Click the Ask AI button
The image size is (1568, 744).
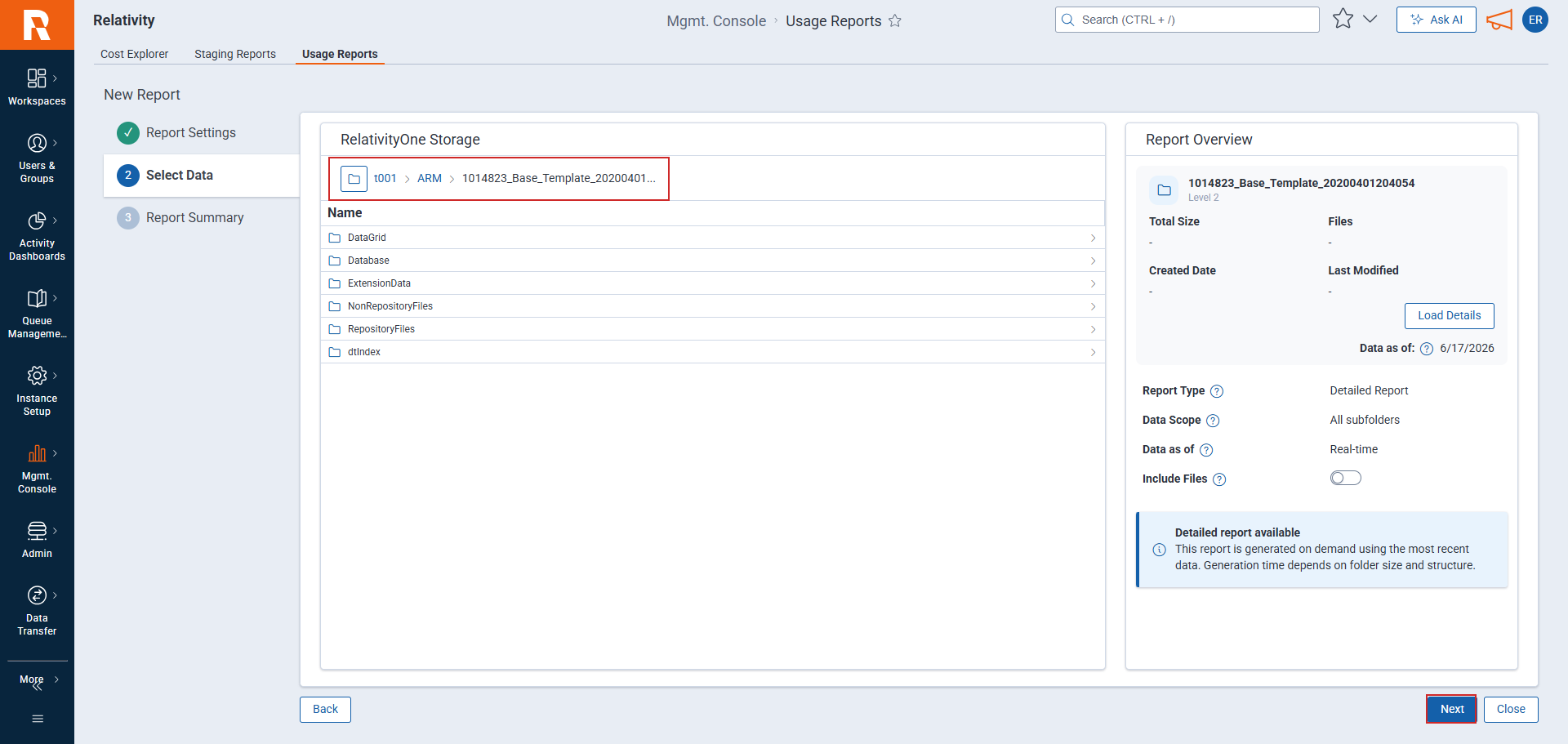click(x=1436, y=20)
